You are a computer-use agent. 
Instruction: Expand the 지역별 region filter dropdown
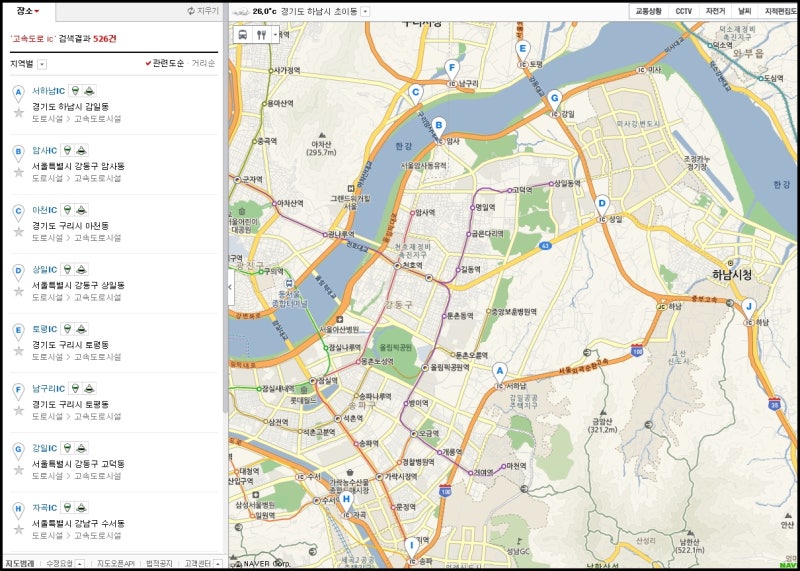(x=42, y=64)
